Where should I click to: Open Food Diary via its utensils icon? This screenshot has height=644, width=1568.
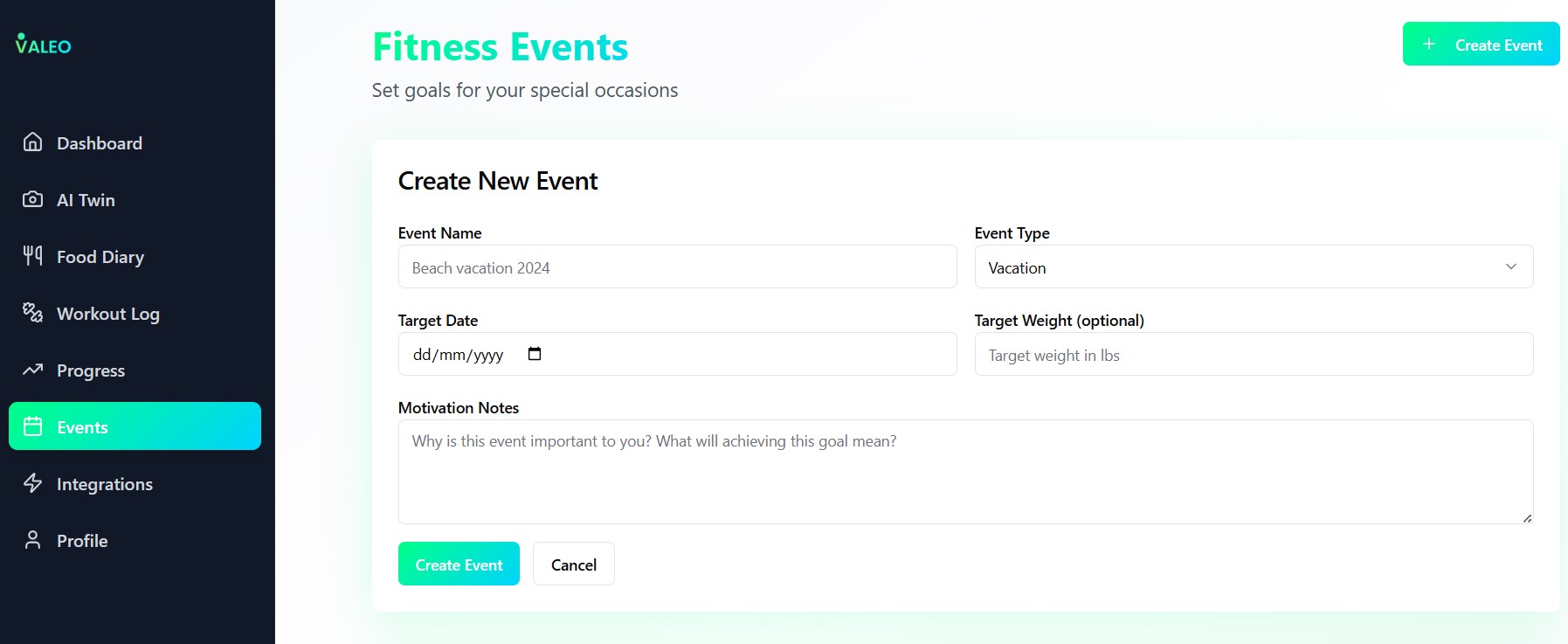point(32,256)
